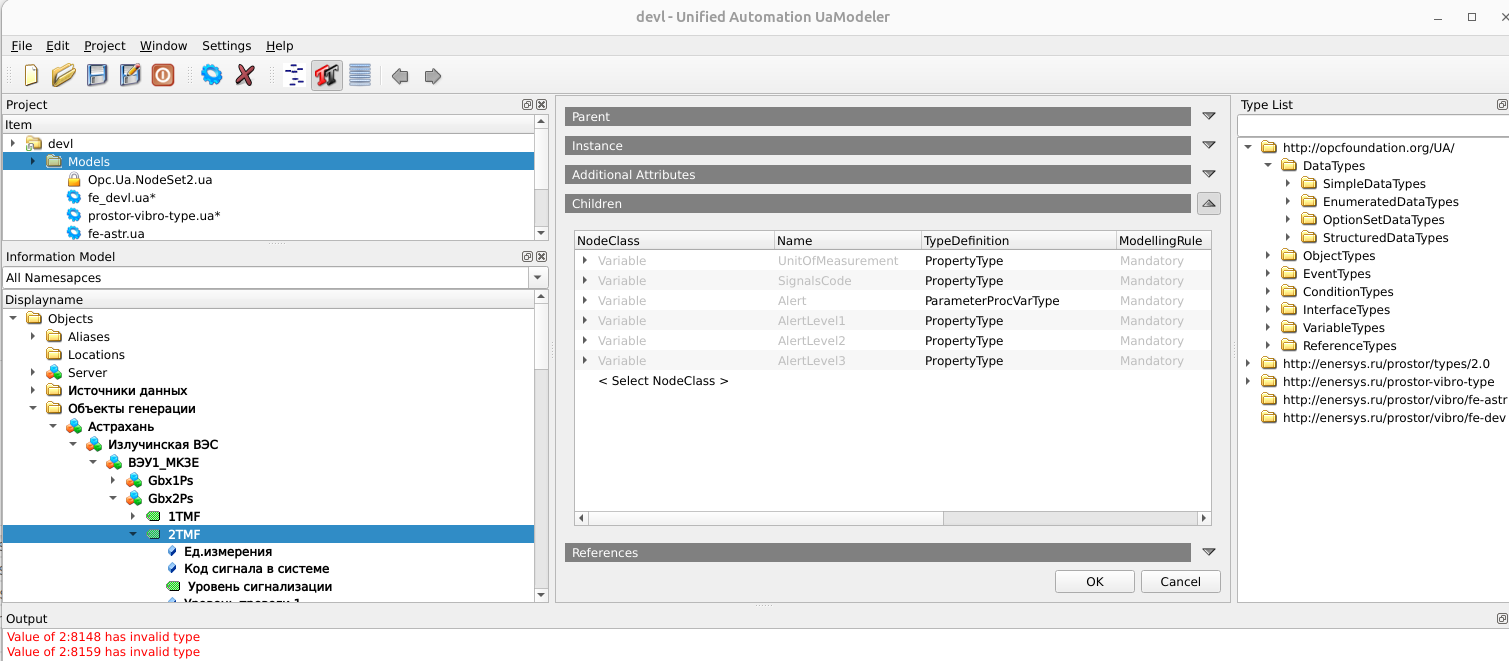This screenshot has width=1509, height=661.
Task: Click the left arrow Back icon
Action: click(400, 76)
